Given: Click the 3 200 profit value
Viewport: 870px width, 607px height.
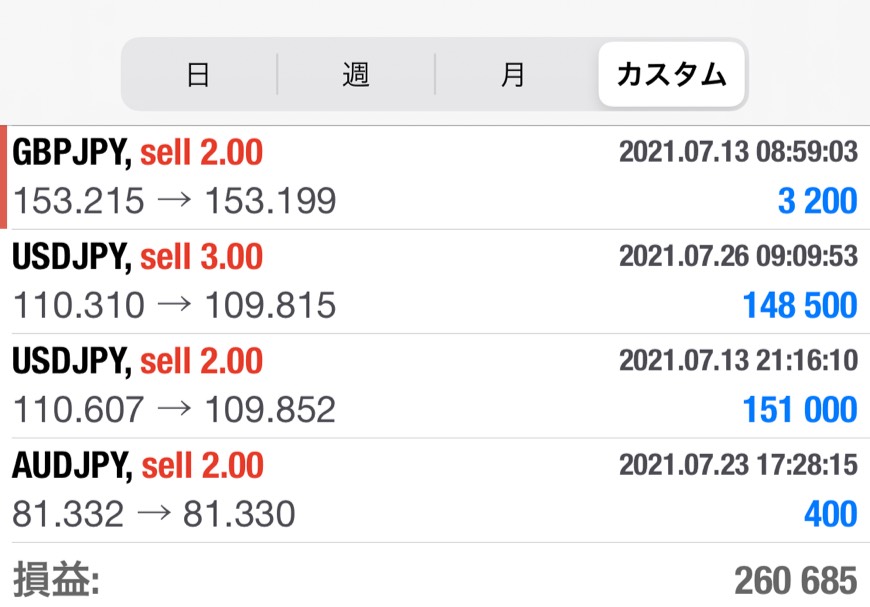Looking at the screenshot, I should (x=817, y=201).
